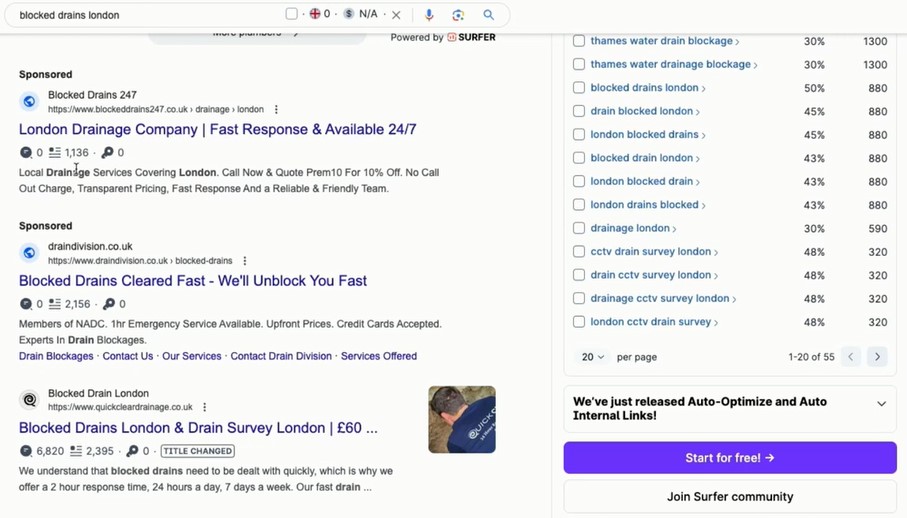Open Contact Drain Division sitelink
The image size is (907, 518).
[x=281, y=356]
